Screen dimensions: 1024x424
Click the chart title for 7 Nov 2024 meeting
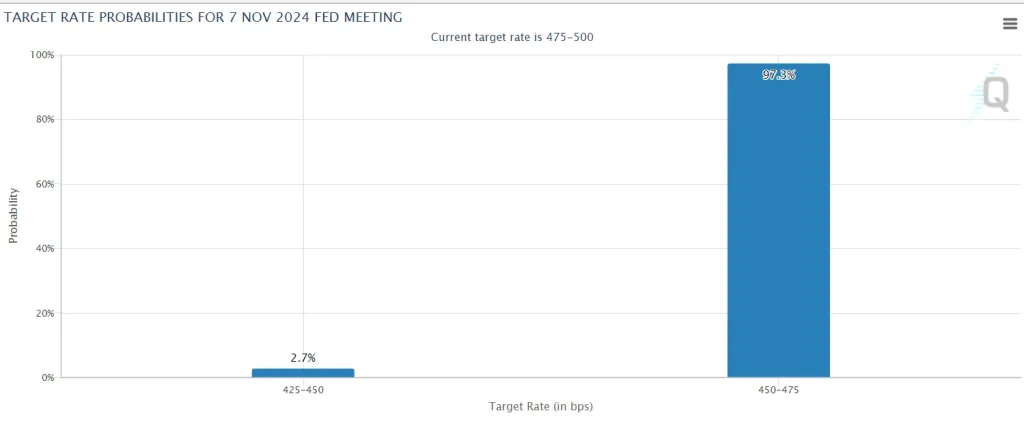pyautogui.click(x=202, y=18)
